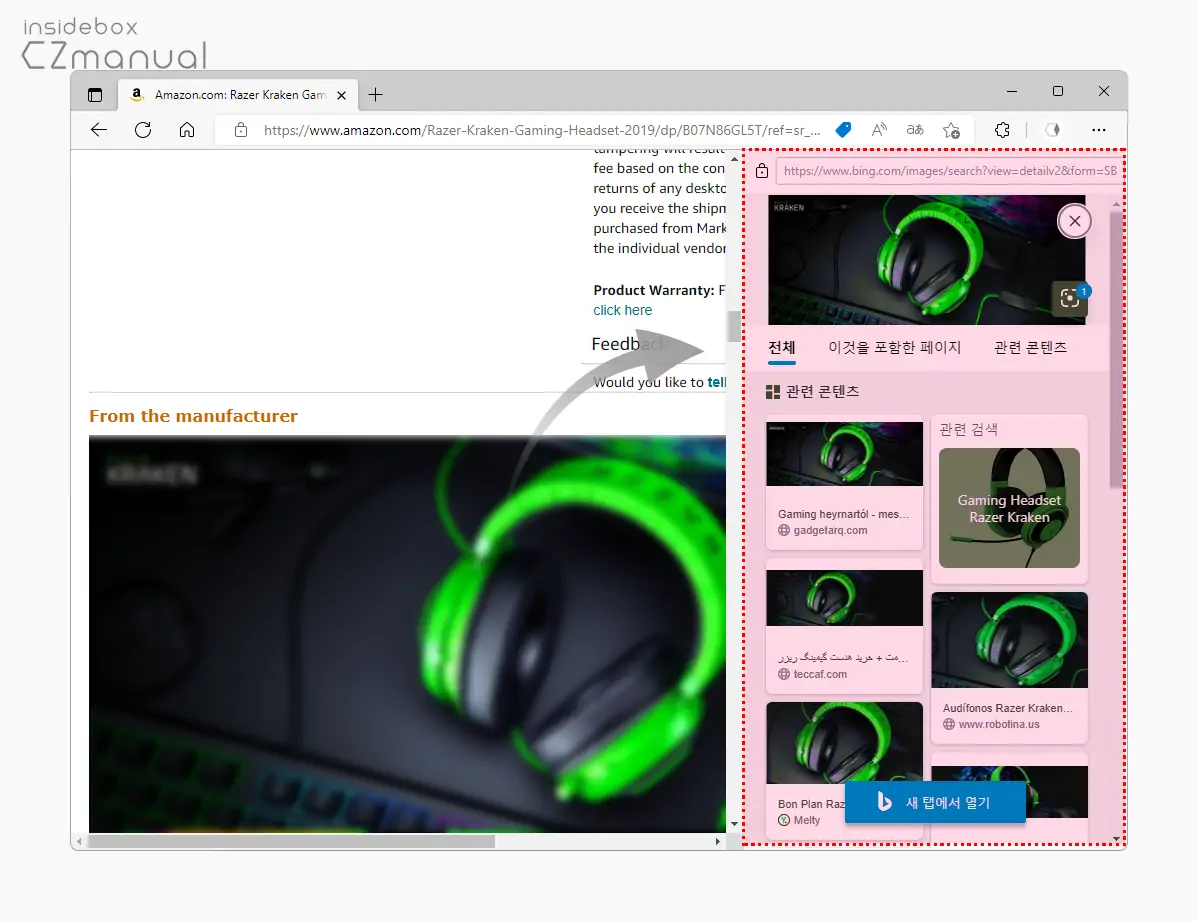Switch to the 관련 콘텐츠 tab
Image resolution: width=1198 pixels, height=921 pixels.
tap(1030, 348)
